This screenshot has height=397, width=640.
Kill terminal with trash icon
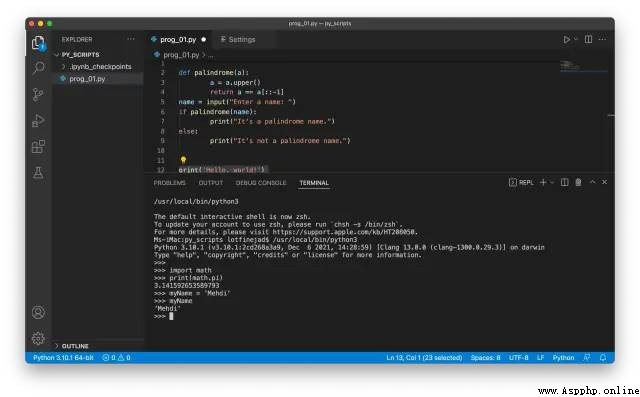coord(578,182)
